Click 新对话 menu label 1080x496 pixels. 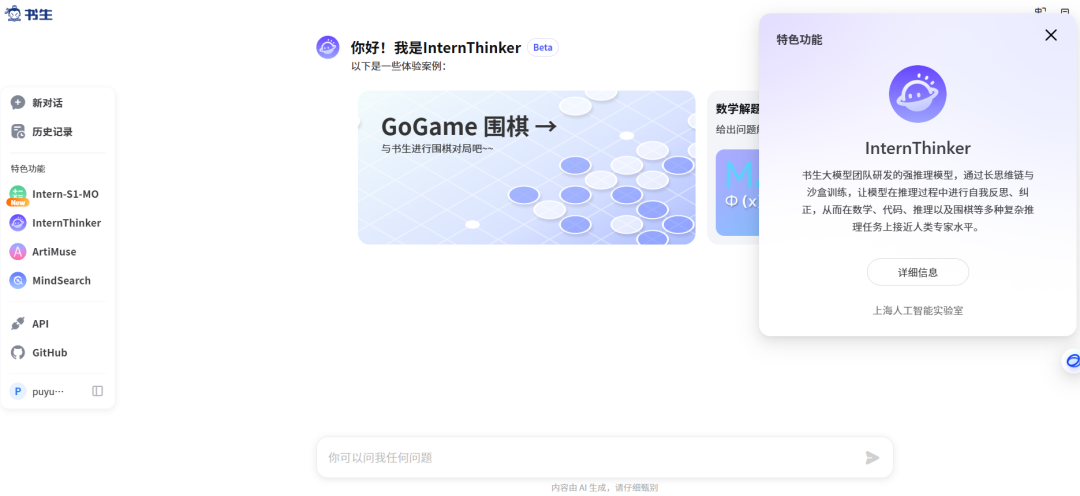pyautogui.click(x=48, y=103)
